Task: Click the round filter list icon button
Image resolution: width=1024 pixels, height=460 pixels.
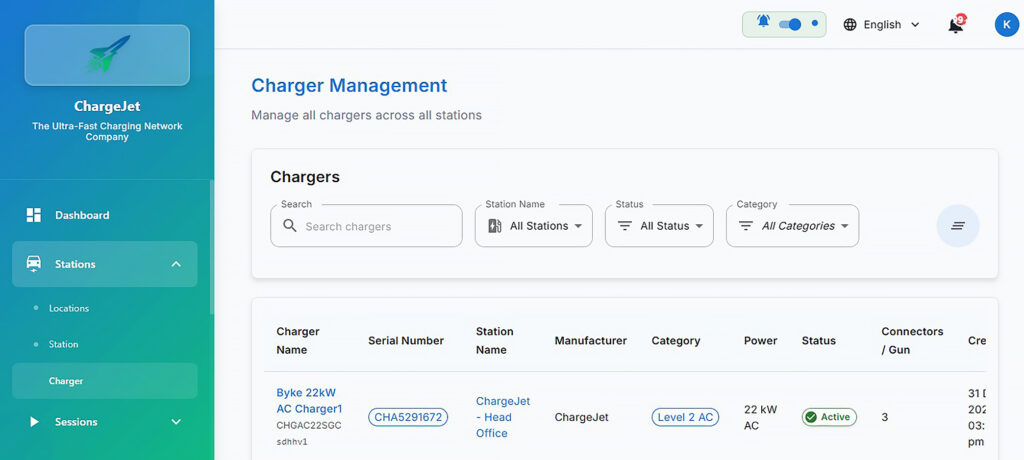Action: tap(957, 226)
